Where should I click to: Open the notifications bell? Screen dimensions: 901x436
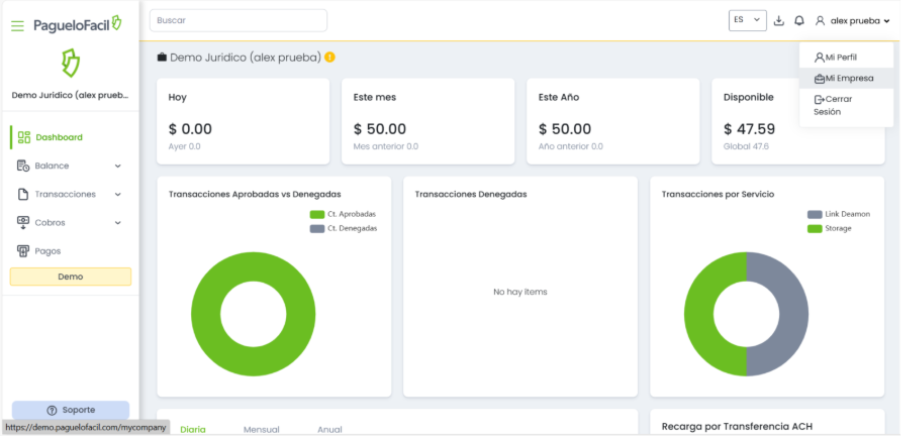tap(799, 20)
